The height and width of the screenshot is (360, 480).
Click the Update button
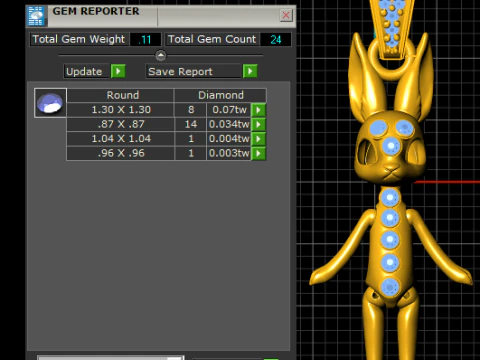click(86, 71)
